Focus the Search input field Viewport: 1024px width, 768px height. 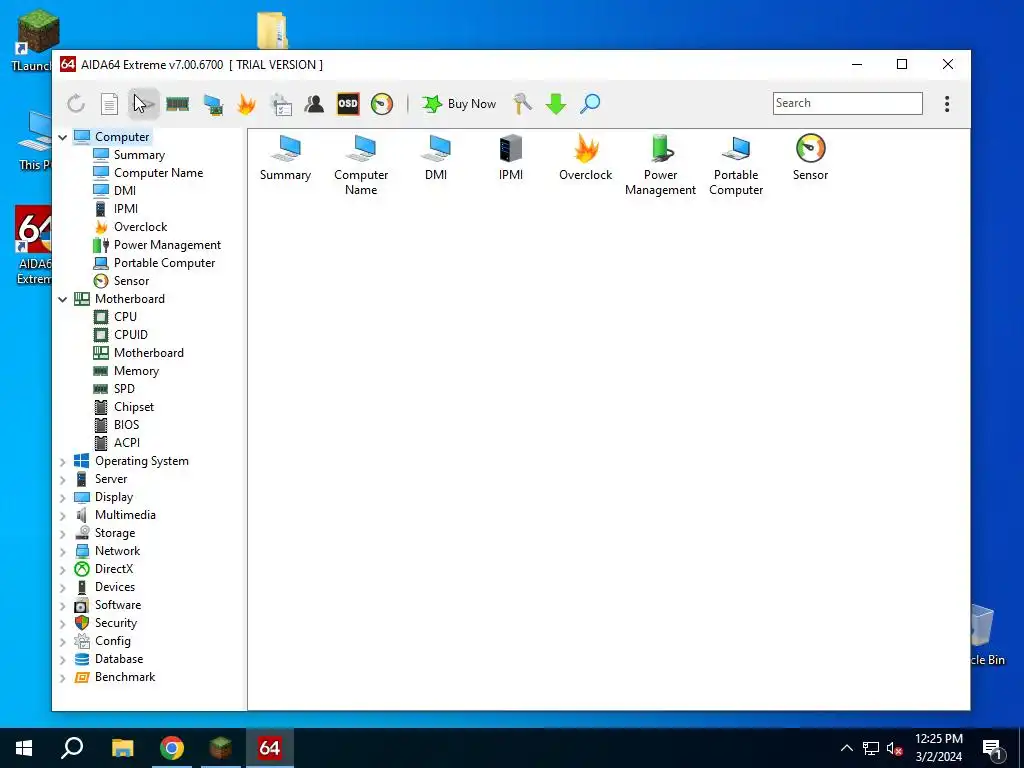pyautogui.click(x=848, y=103)
